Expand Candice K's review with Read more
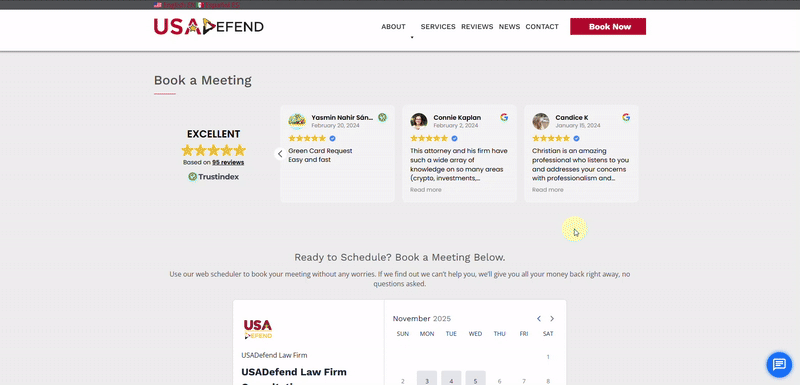Image resolution: width=800 pixels, height=385 pixels. point(547,190)
